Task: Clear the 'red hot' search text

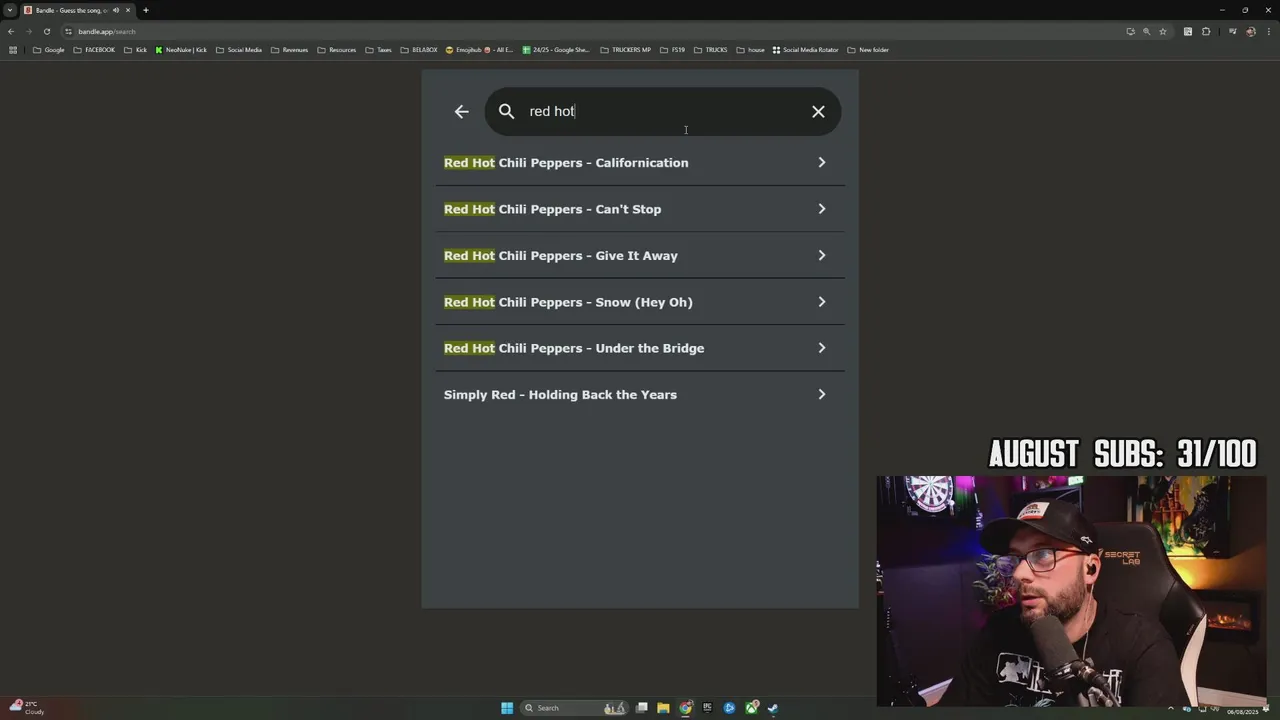Action: coord(818,111)
